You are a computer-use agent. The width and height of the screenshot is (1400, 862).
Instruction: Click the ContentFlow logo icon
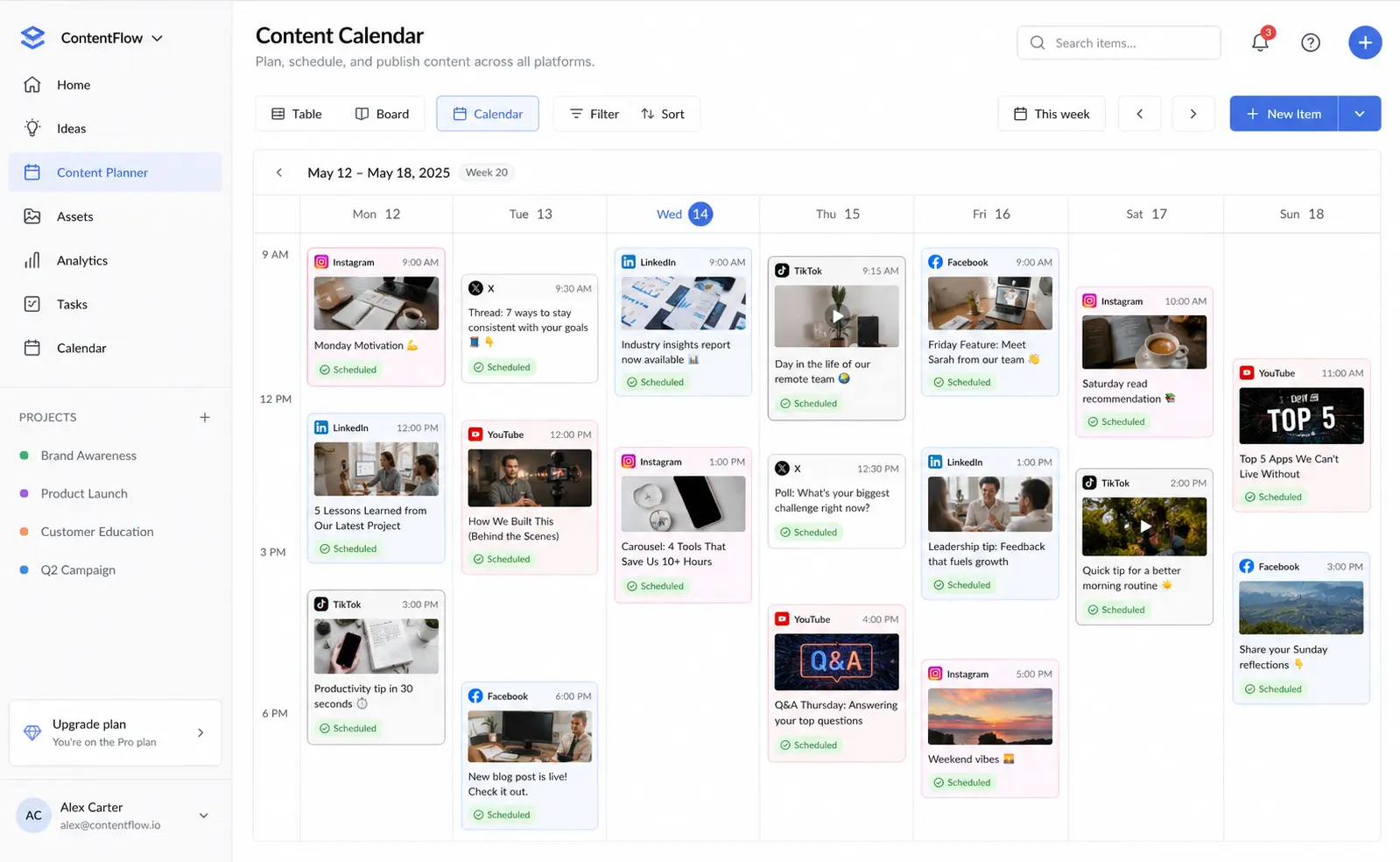click(x=32, y=38)
